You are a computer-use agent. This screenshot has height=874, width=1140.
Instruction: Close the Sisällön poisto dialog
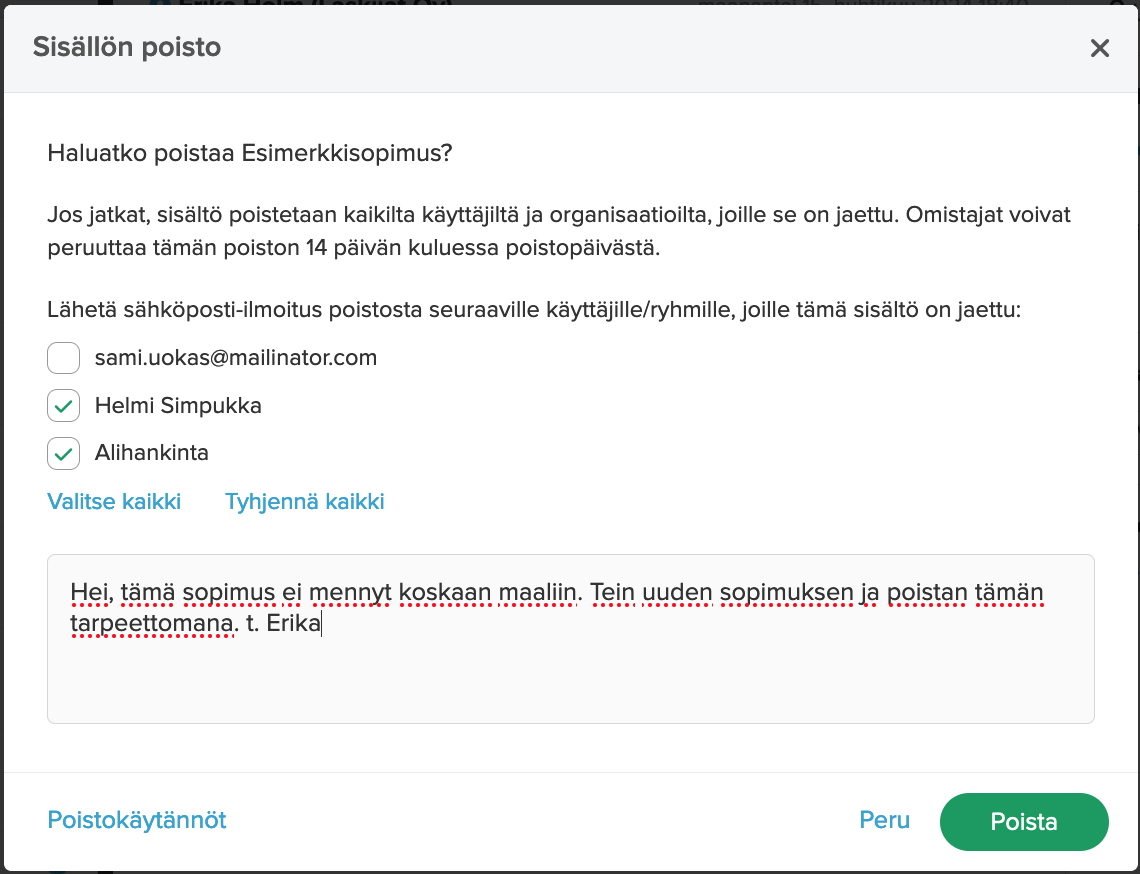tap(1099, 48)
